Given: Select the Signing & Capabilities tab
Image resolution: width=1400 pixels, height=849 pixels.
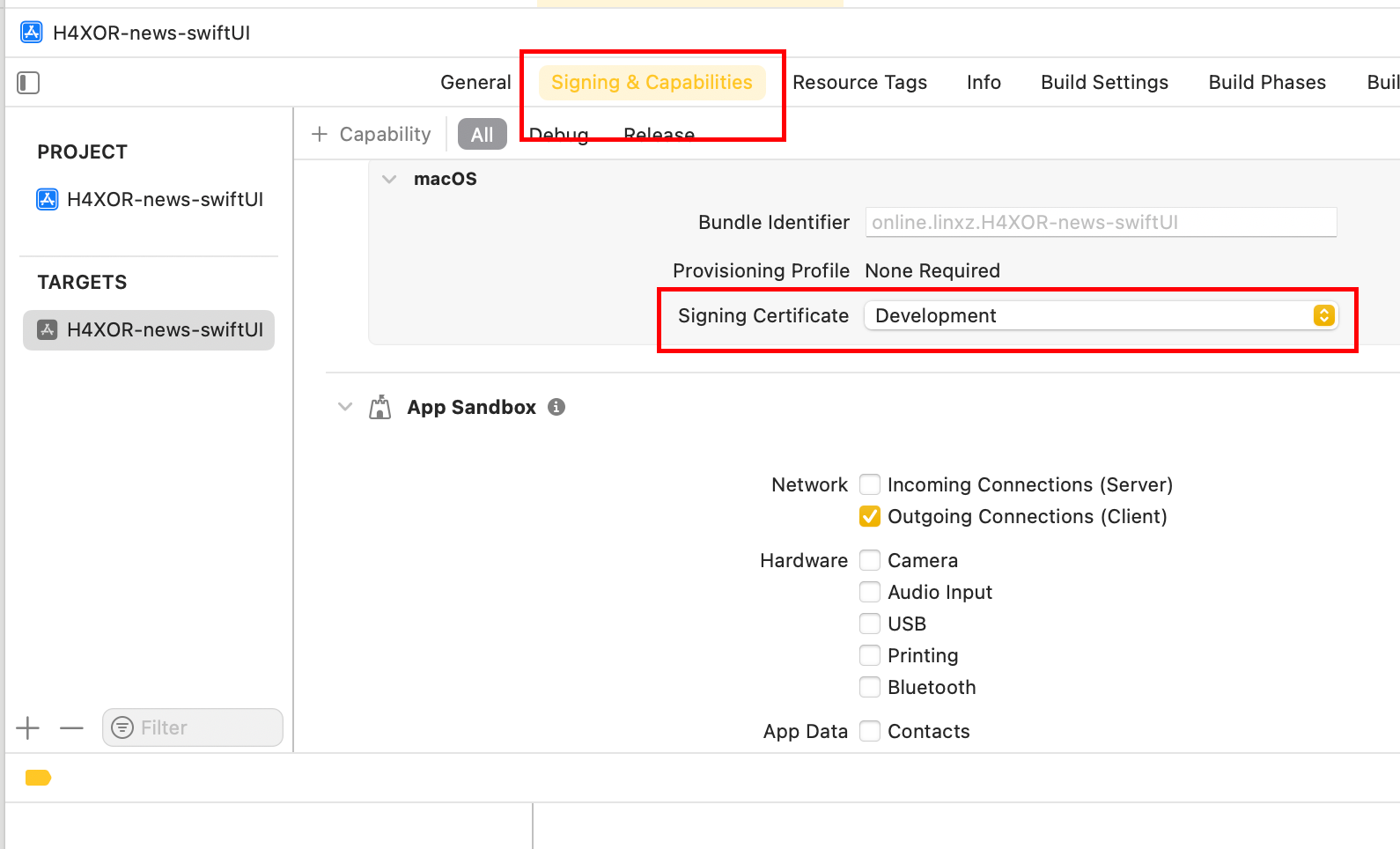Looking at the screenshot, I should click(652, 82).
